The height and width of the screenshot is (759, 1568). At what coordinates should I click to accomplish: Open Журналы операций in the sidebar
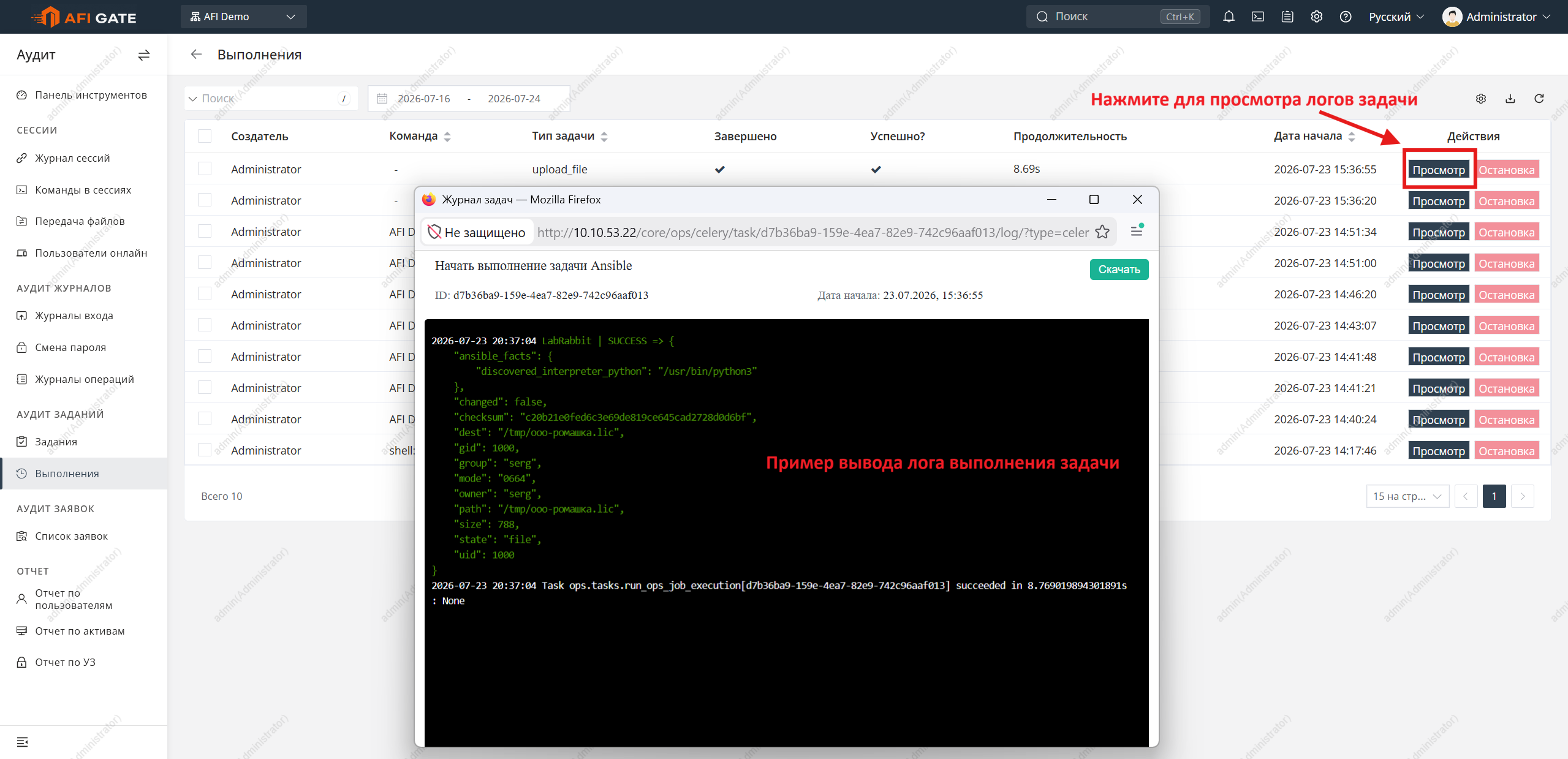coord(83,379)
